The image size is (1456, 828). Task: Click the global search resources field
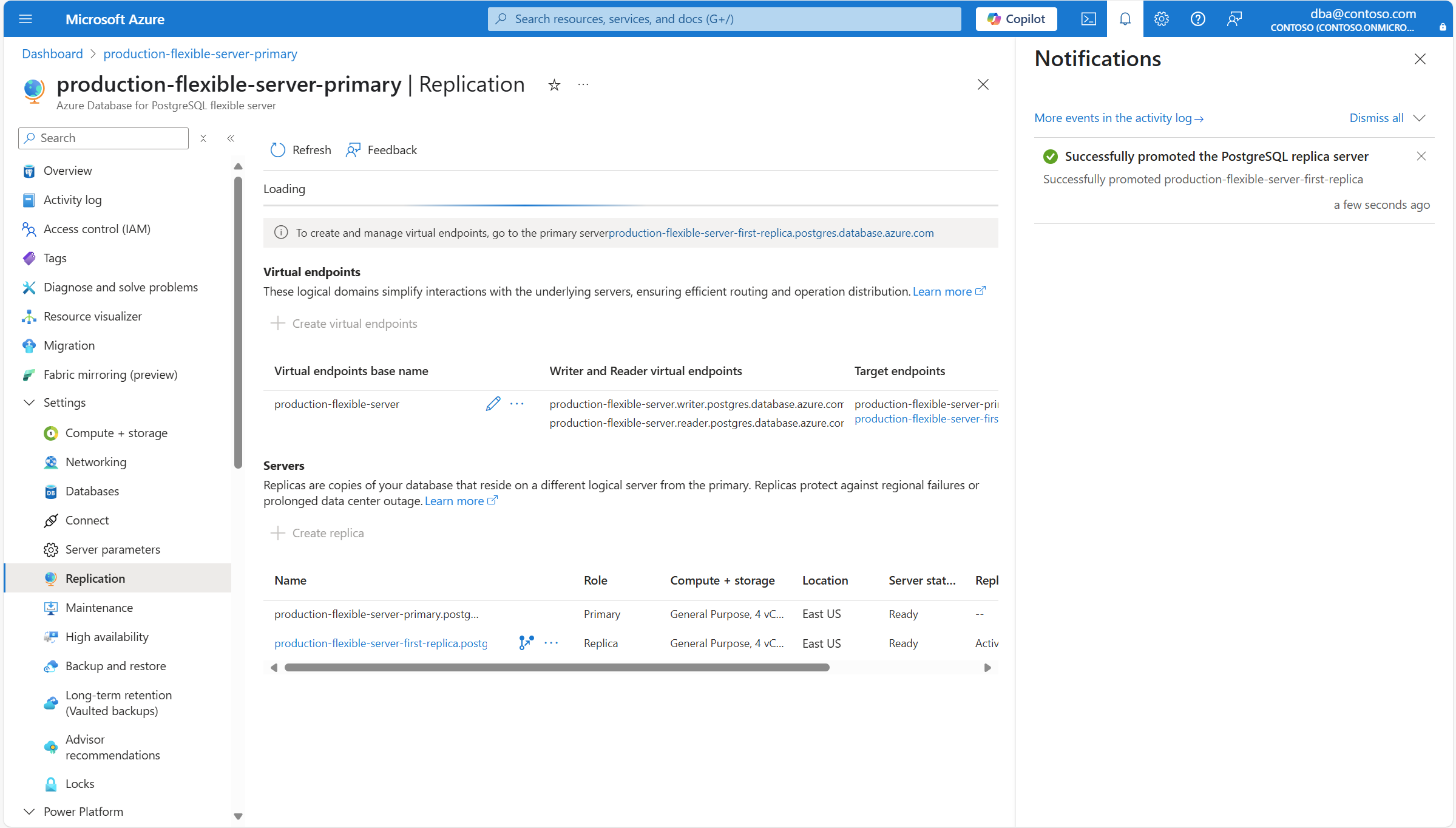click(x=724, y=19)
